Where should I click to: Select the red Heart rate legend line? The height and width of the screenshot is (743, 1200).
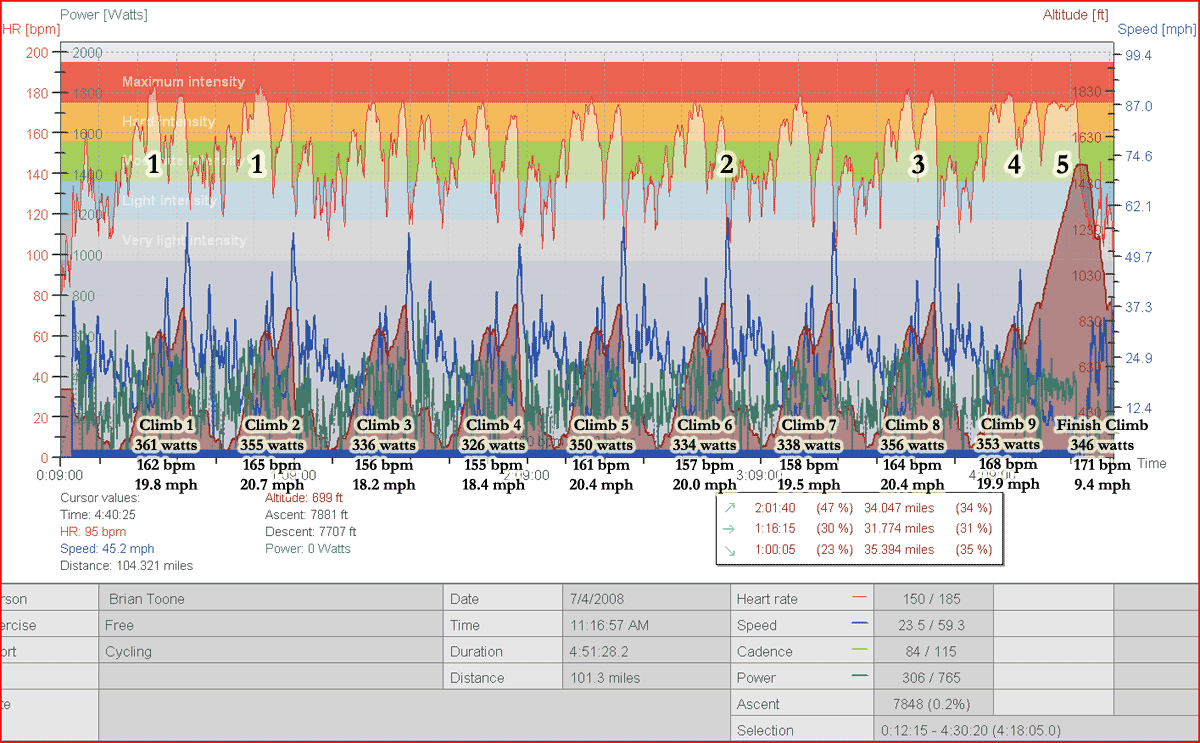pos(858,598)
